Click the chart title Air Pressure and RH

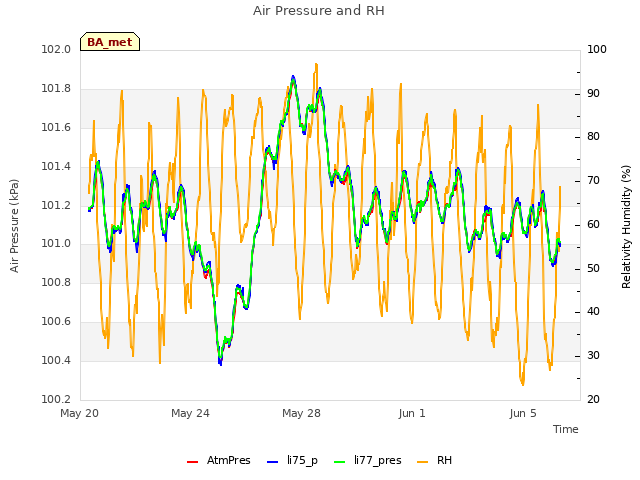[x=319, y=10]
